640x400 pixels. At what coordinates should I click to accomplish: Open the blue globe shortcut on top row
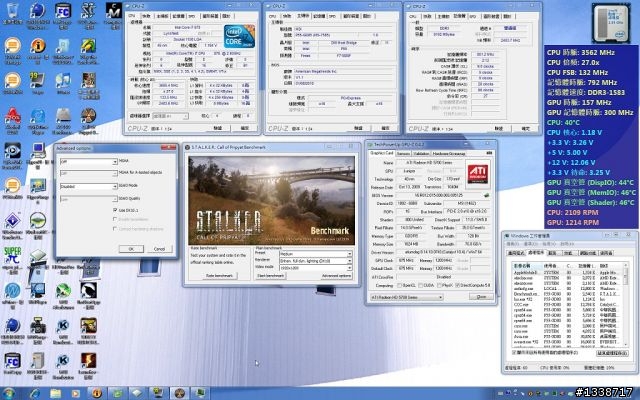pyautogui.click(x=38, y=12)
